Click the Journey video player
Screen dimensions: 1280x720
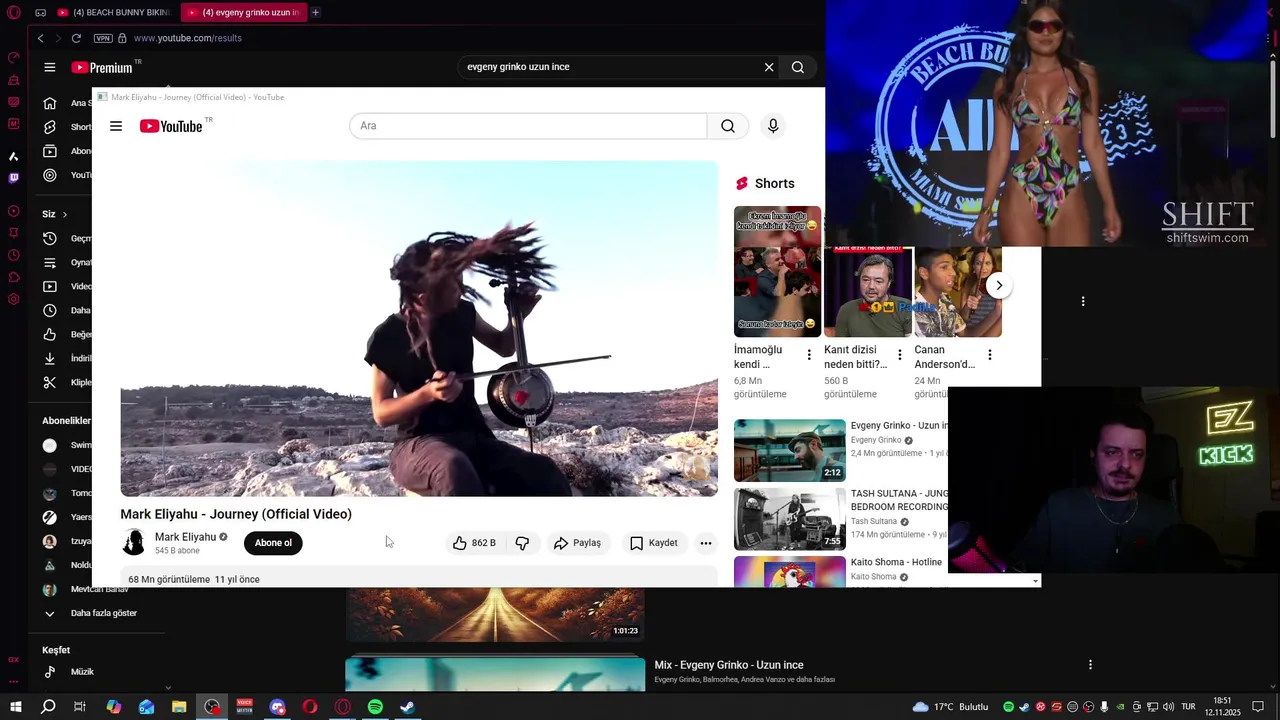point(419,329)
